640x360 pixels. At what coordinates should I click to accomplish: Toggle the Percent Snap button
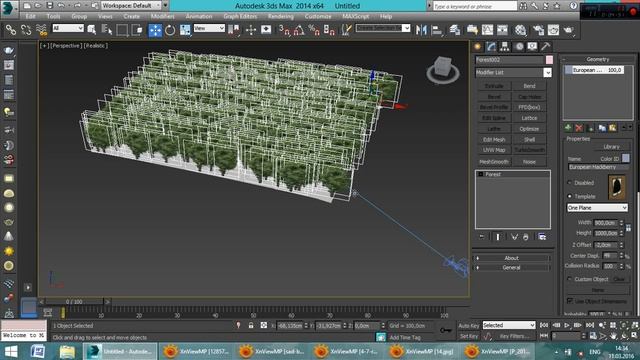[x=314, y=30]
